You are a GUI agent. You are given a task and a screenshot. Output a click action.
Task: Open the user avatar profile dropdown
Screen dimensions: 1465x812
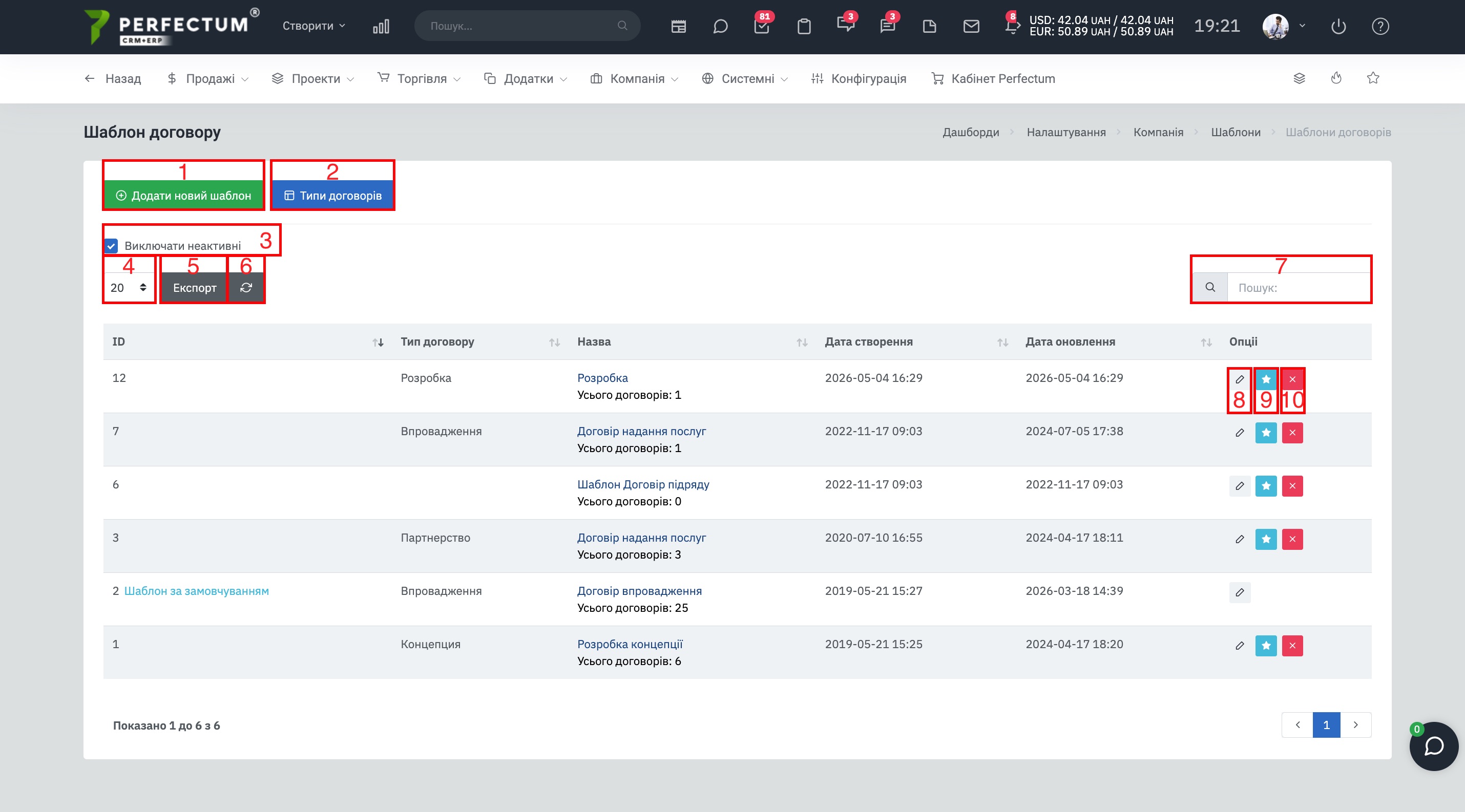coord(1284,26)
